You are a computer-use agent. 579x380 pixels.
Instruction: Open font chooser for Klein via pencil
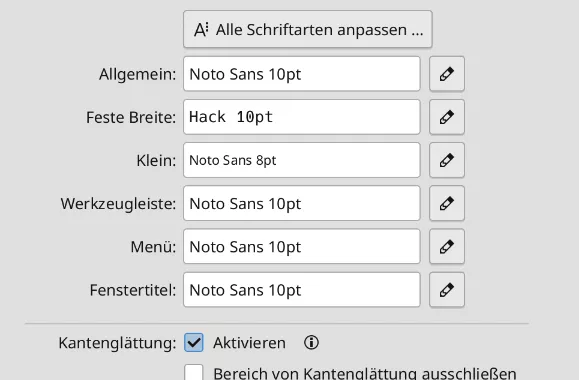tap(447, 160)
